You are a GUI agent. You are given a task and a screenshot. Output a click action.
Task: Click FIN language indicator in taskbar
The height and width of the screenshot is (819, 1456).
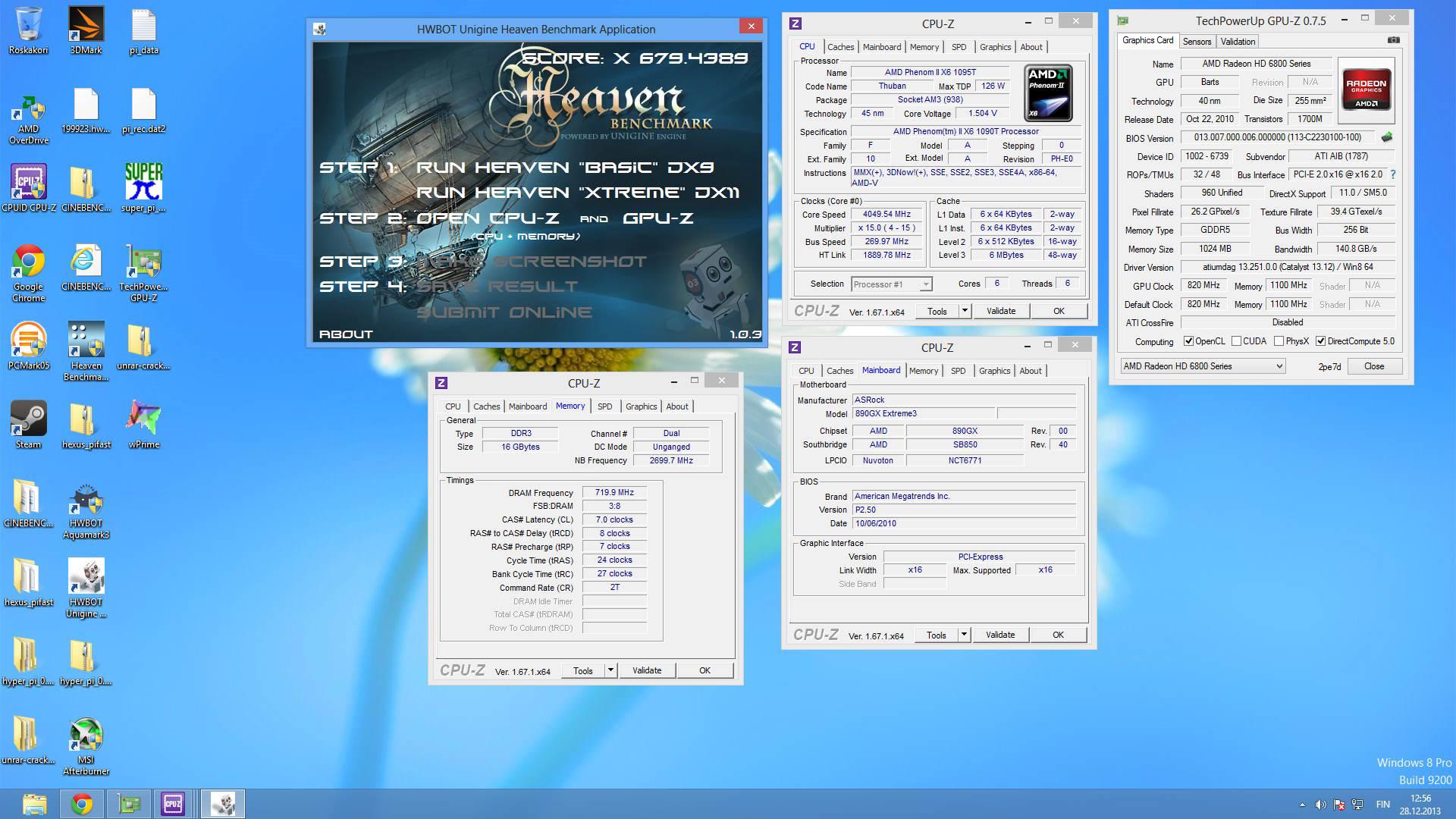(1383, 805)
